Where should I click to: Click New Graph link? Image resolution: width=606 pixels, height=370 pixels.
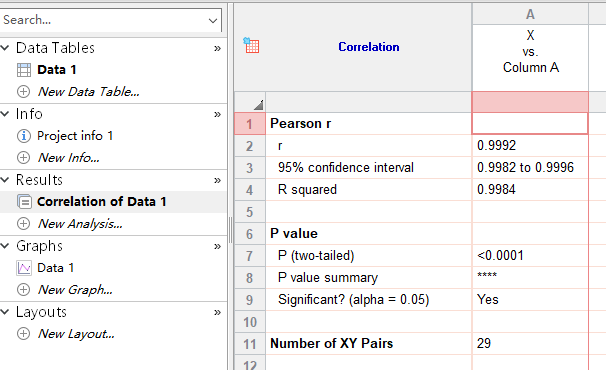click(75, 290)
